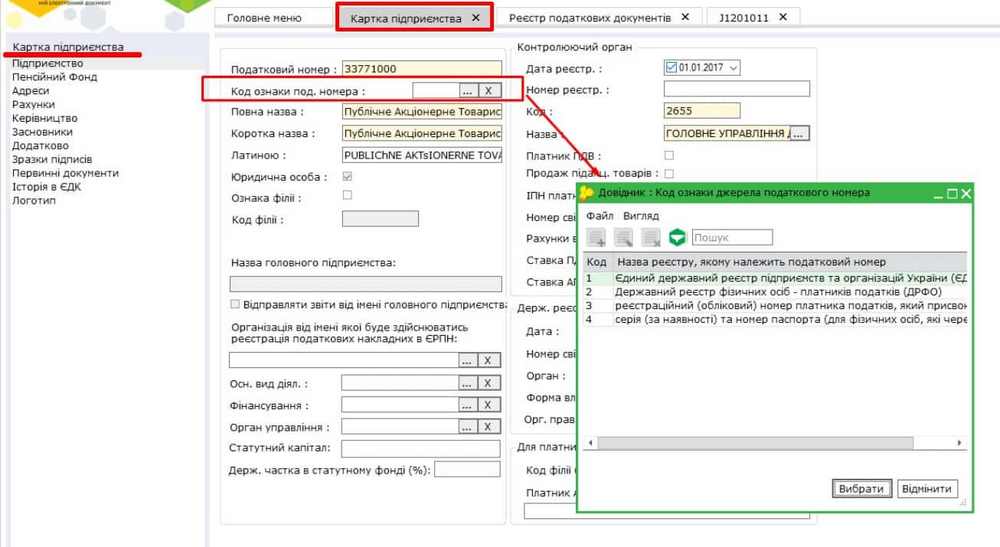Click the green filter icon beside Пошук
Image resolution: width=1000 pixels, height=547 pixels.
click(678, 238)
